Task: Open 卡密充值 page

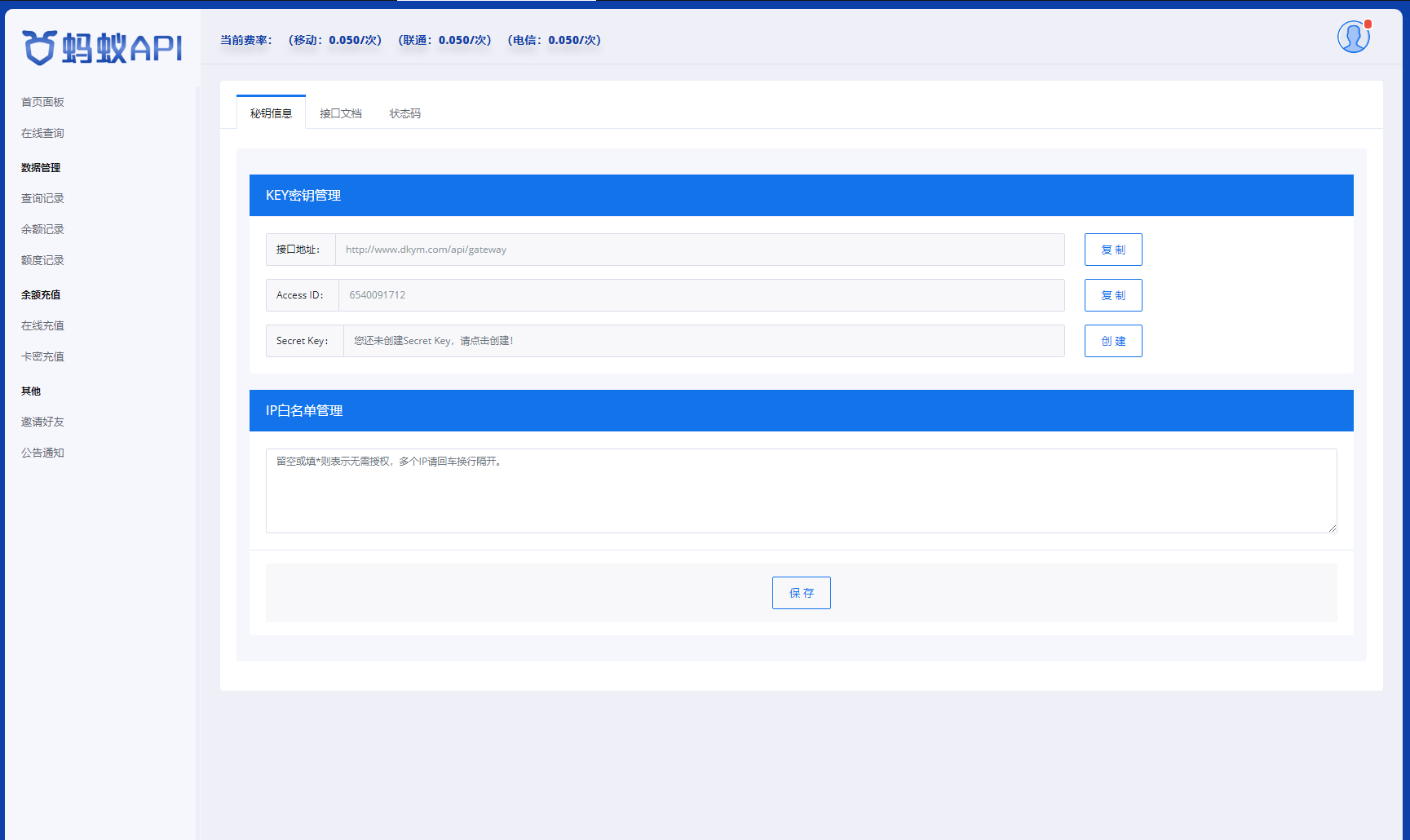Action: pos(42,356)
